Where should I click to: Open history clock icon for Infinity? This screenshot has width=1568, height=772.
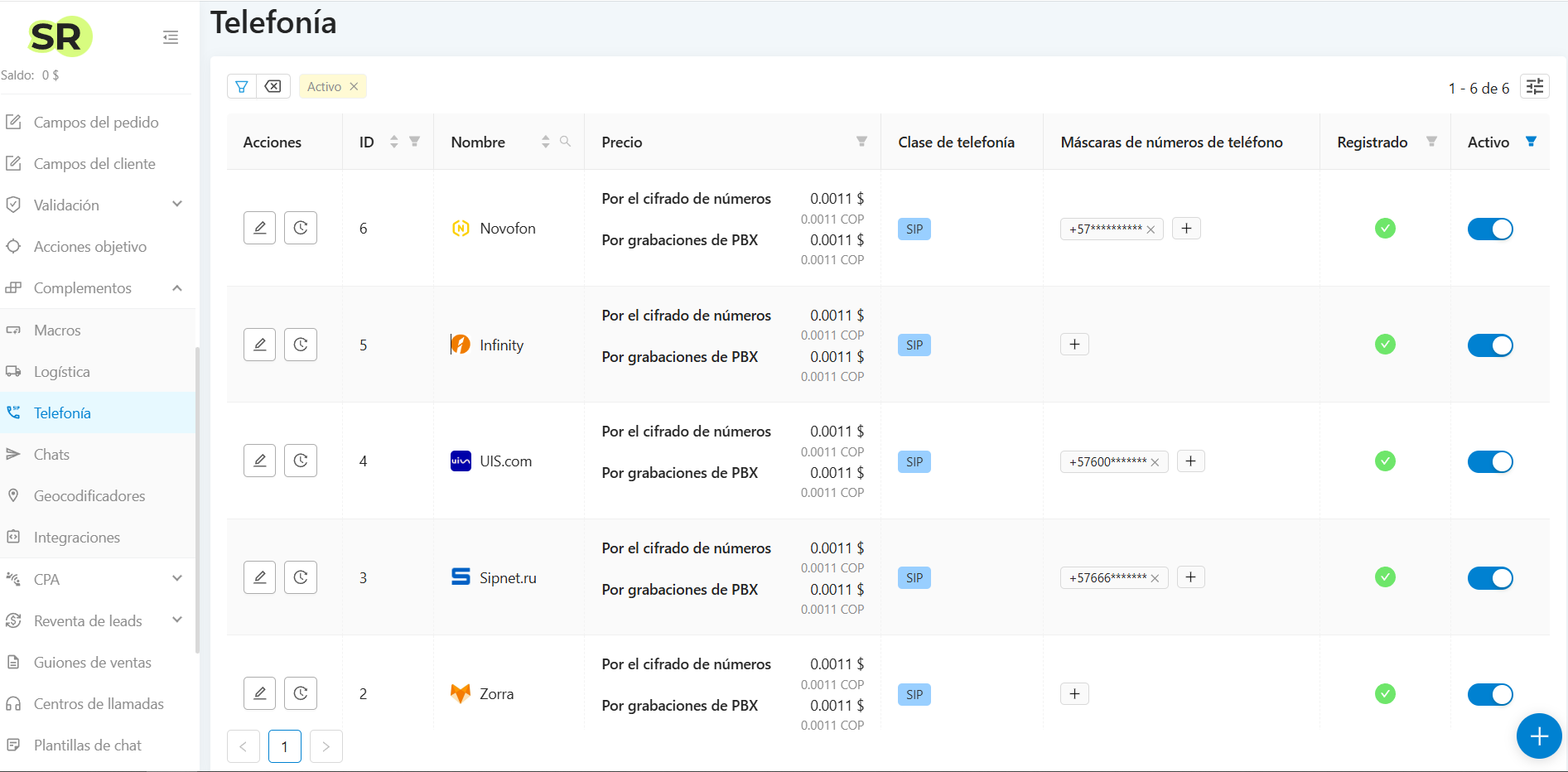click(x=301, y=345)
